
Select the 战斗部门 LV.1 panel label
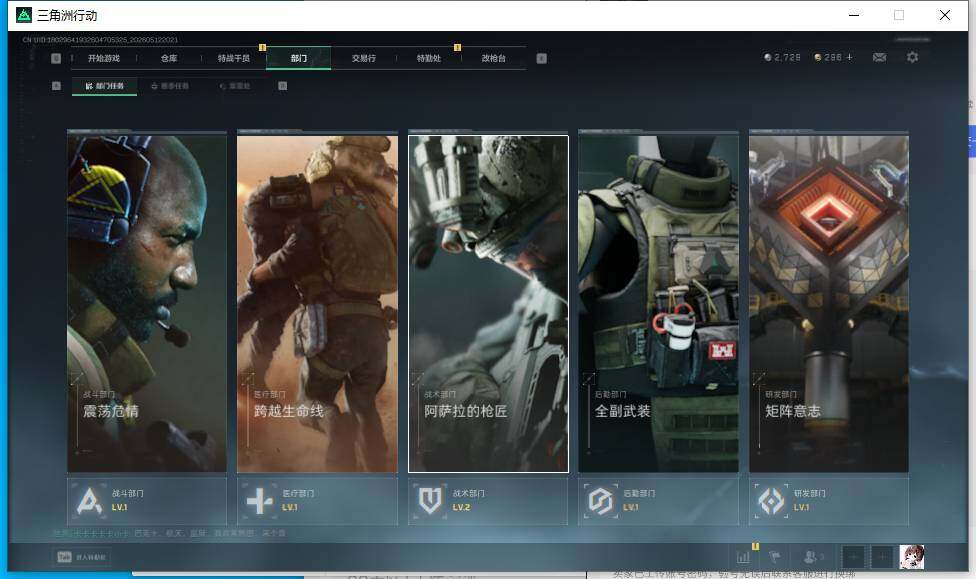tap(128, 500)
